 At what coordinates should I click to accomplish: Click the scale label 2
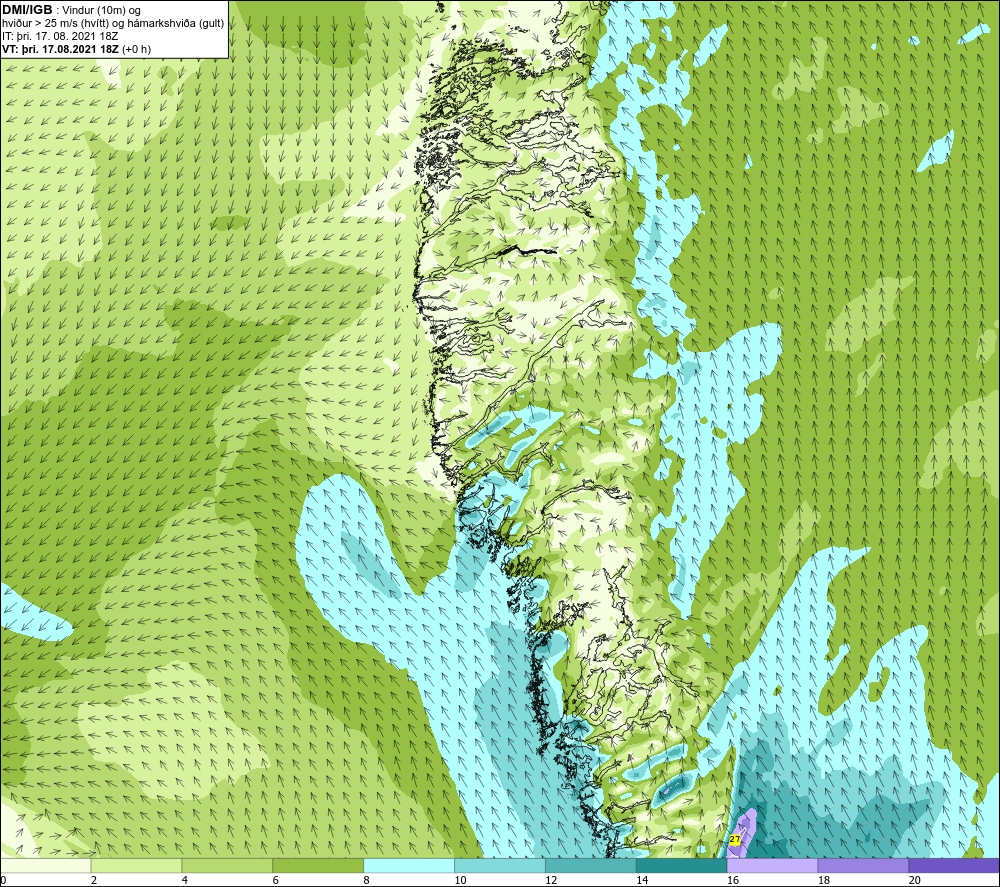pyautogui.click(x=94, y=881)
